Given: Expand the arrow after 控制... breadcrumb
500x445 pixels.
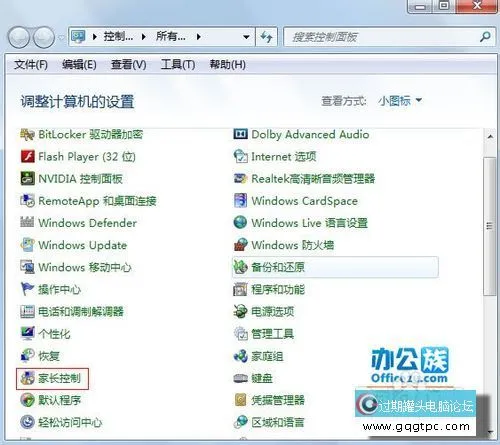Looking at the screenshot, I should (x=144, y=37).
